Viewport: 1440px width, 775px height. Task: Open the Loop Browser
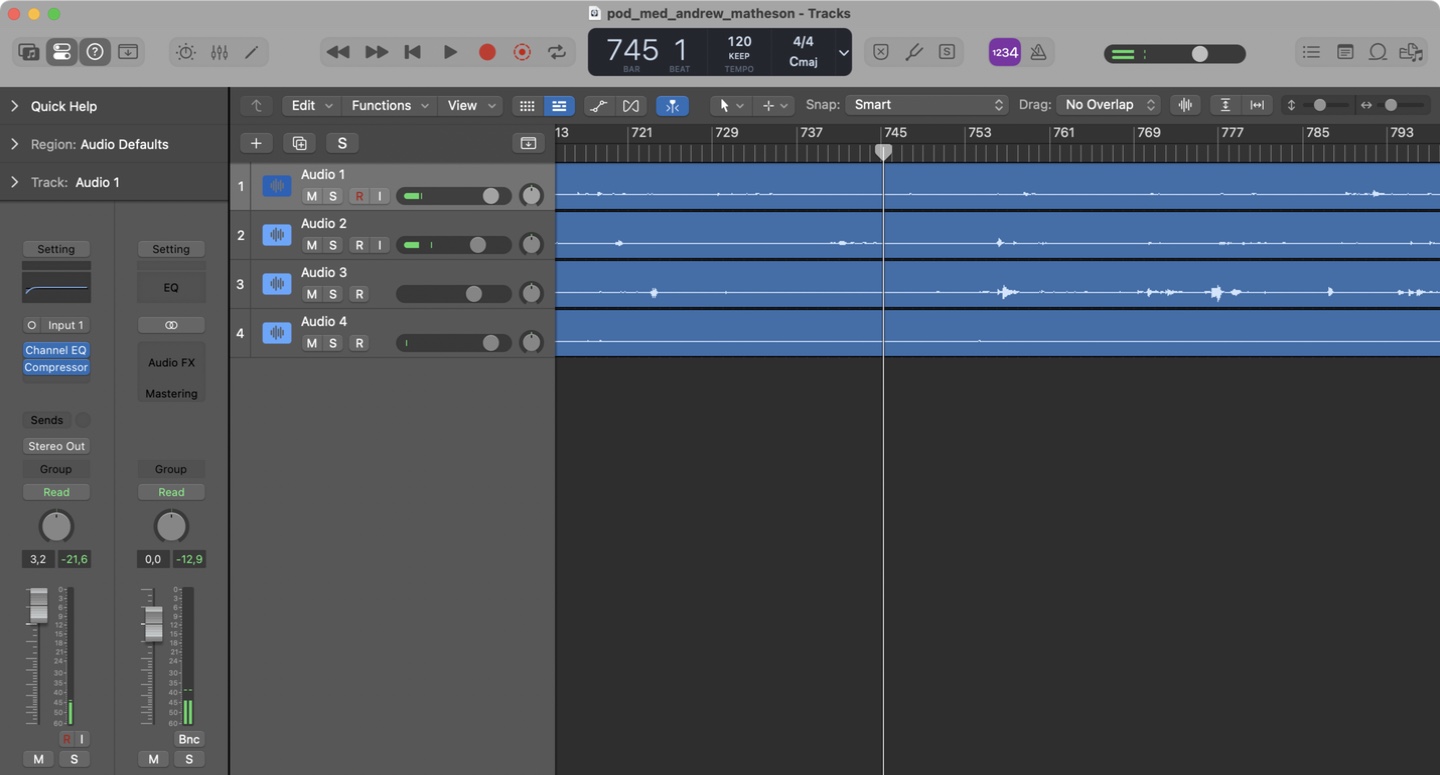1378,52
